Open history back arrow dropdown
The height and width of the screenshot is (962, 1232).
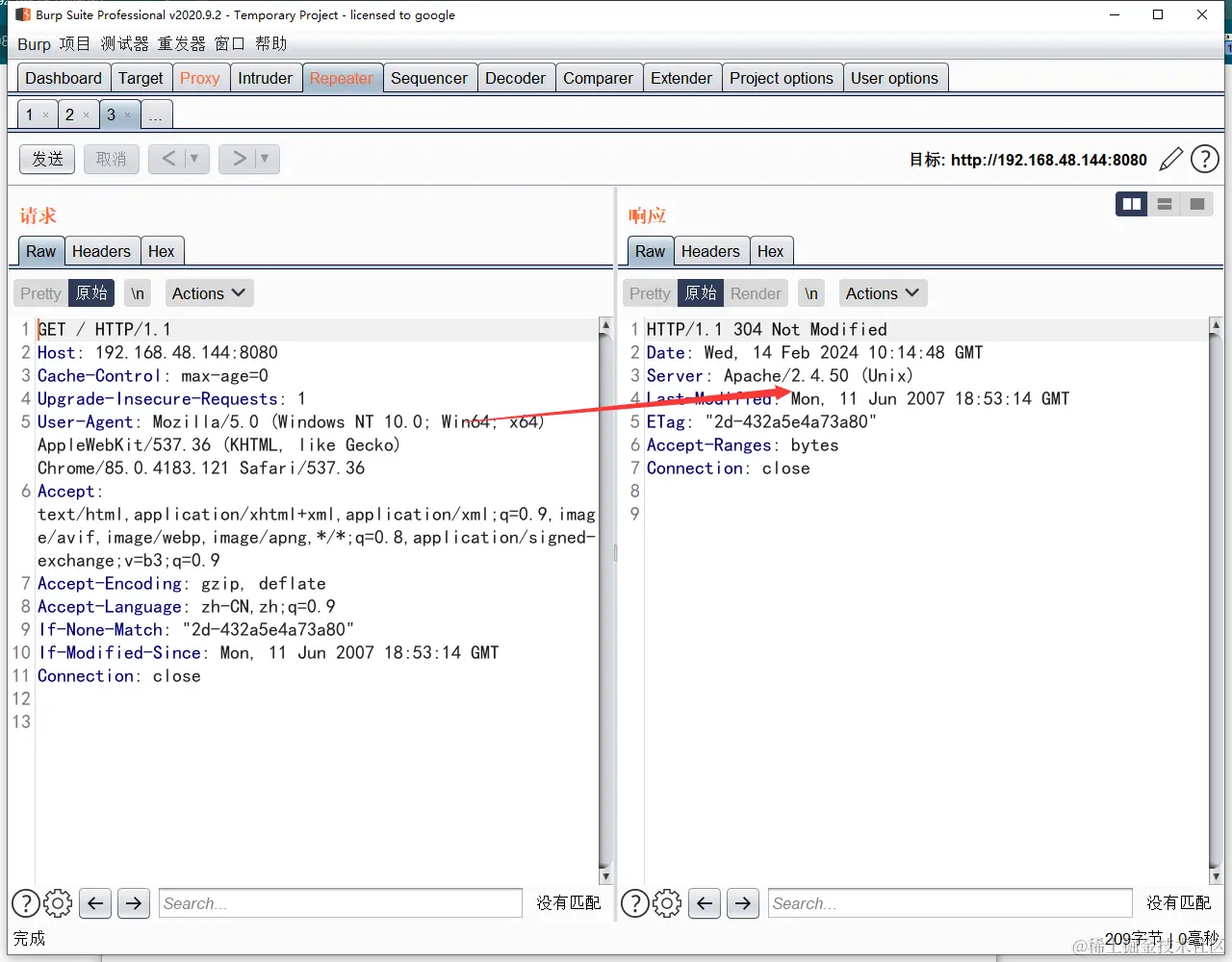click(x=194, y=159)
